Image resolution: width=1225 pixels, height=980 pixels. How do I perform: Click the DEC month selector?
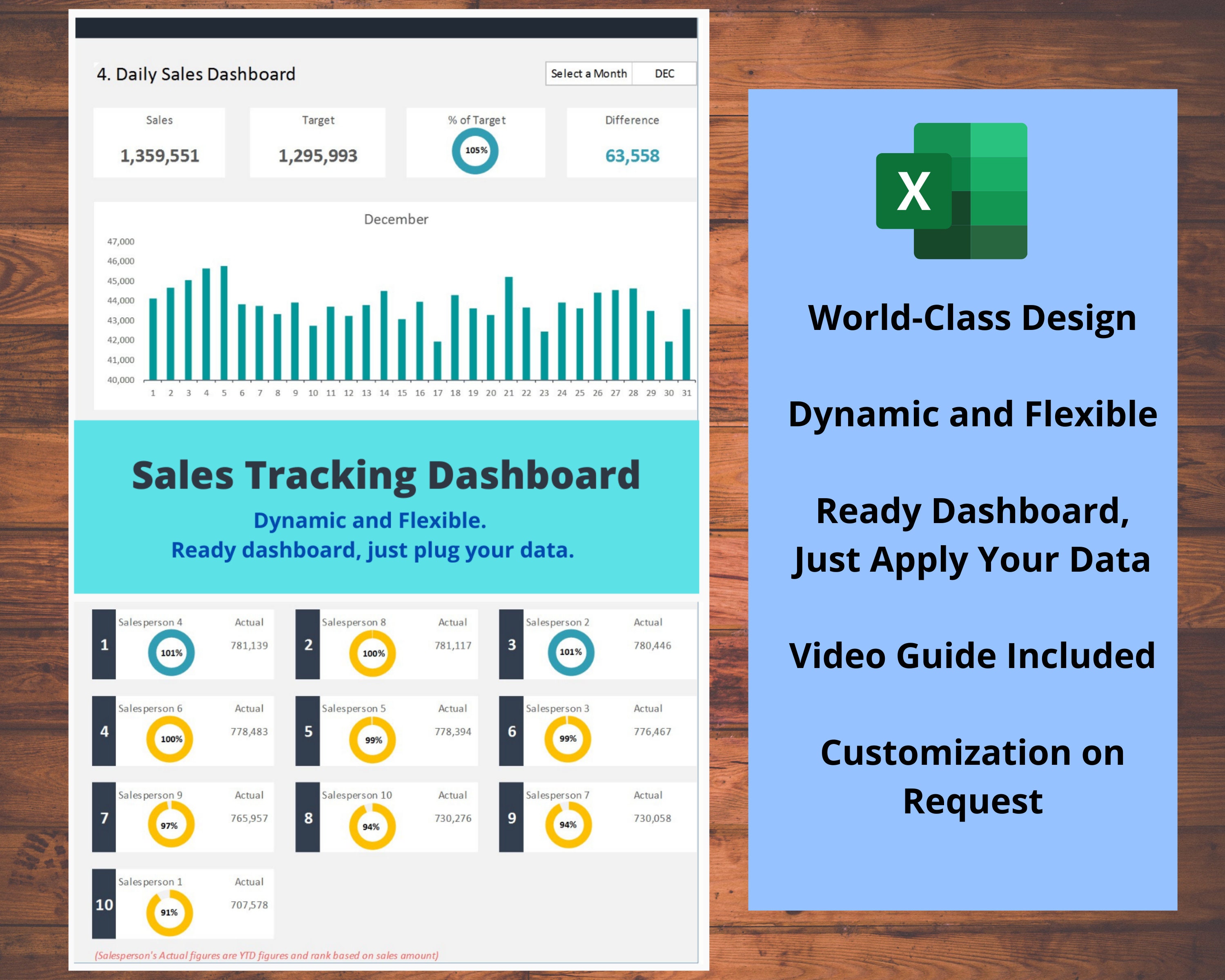[664, 73]
